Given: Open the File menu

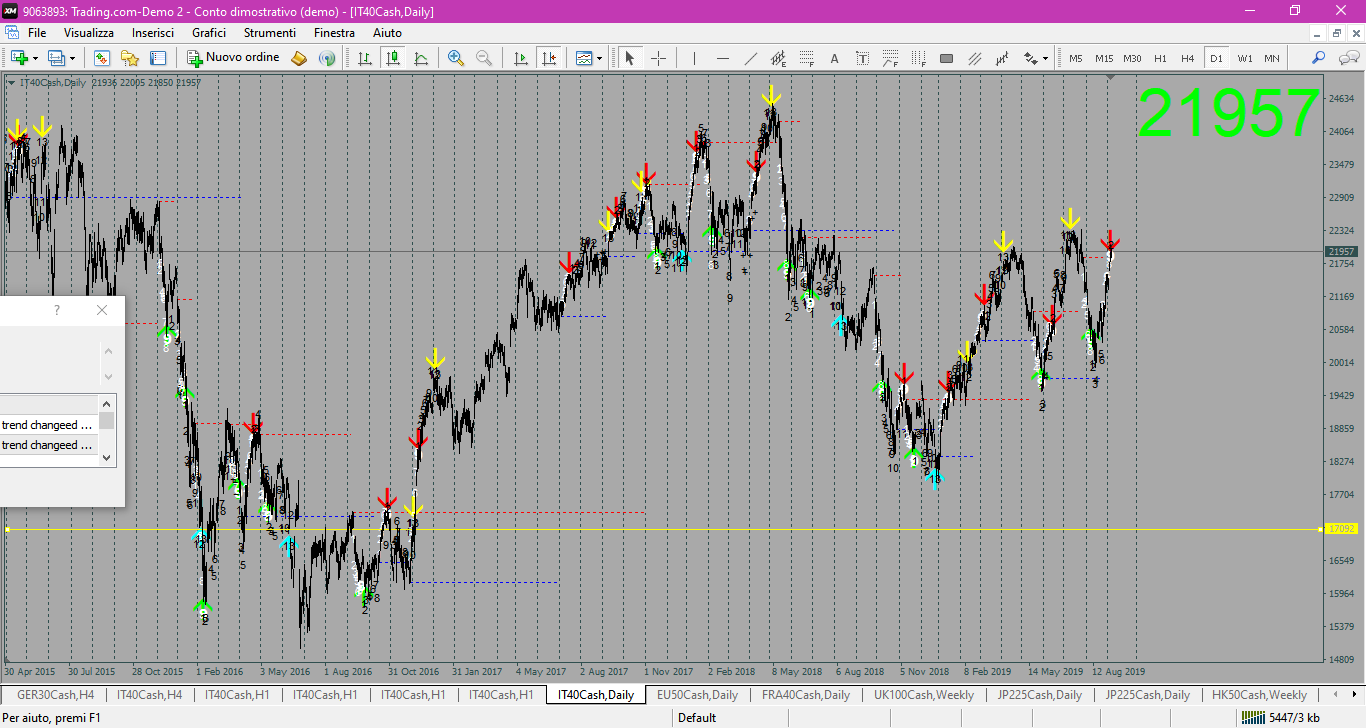Looking at the screenshot, I should [x=37, y=33].
